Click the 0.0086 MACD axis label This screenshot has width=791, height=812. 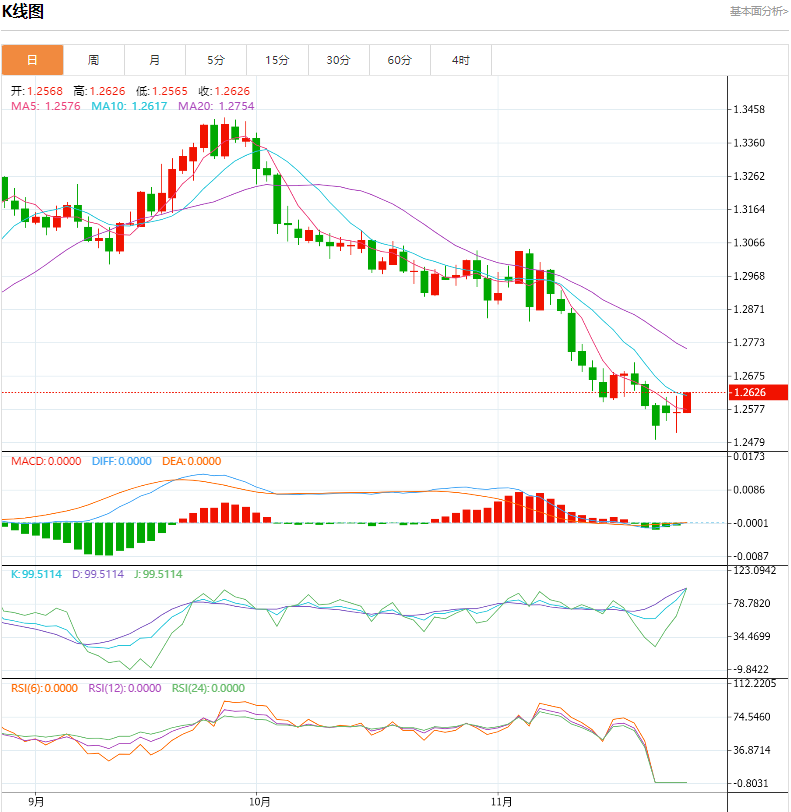point(749,490)
